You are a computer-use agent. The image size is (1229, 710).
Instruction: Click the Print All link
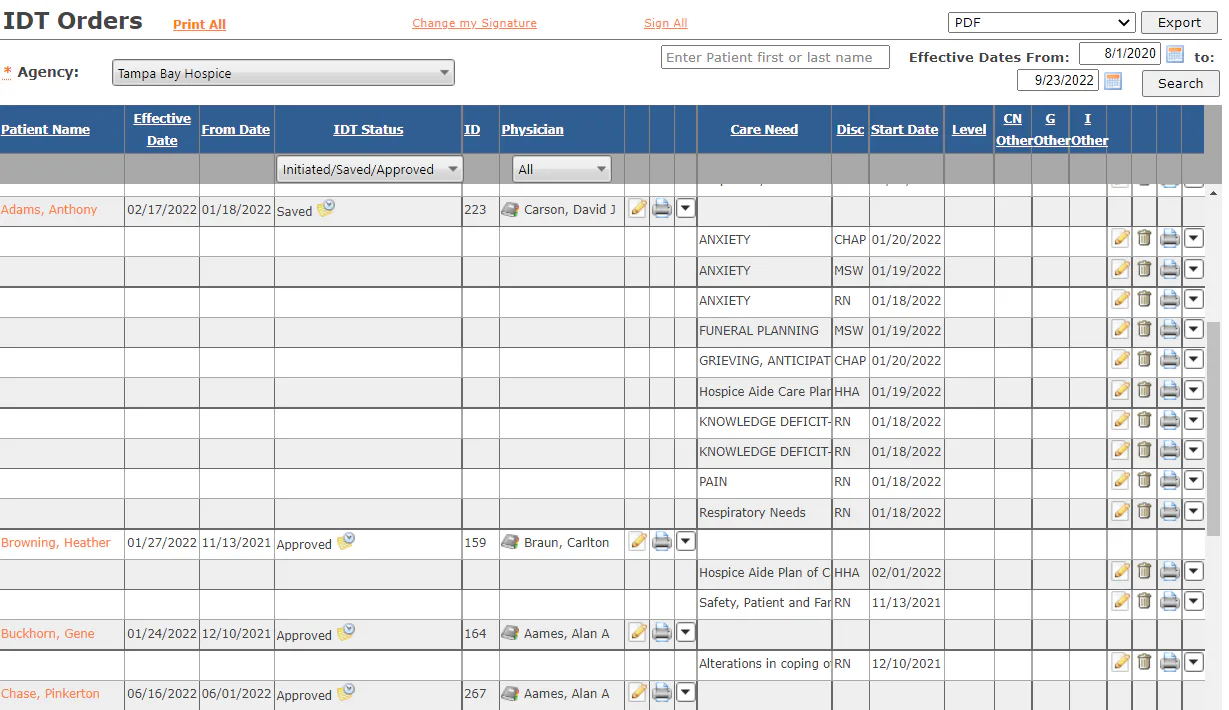click(x=199, y=25)
